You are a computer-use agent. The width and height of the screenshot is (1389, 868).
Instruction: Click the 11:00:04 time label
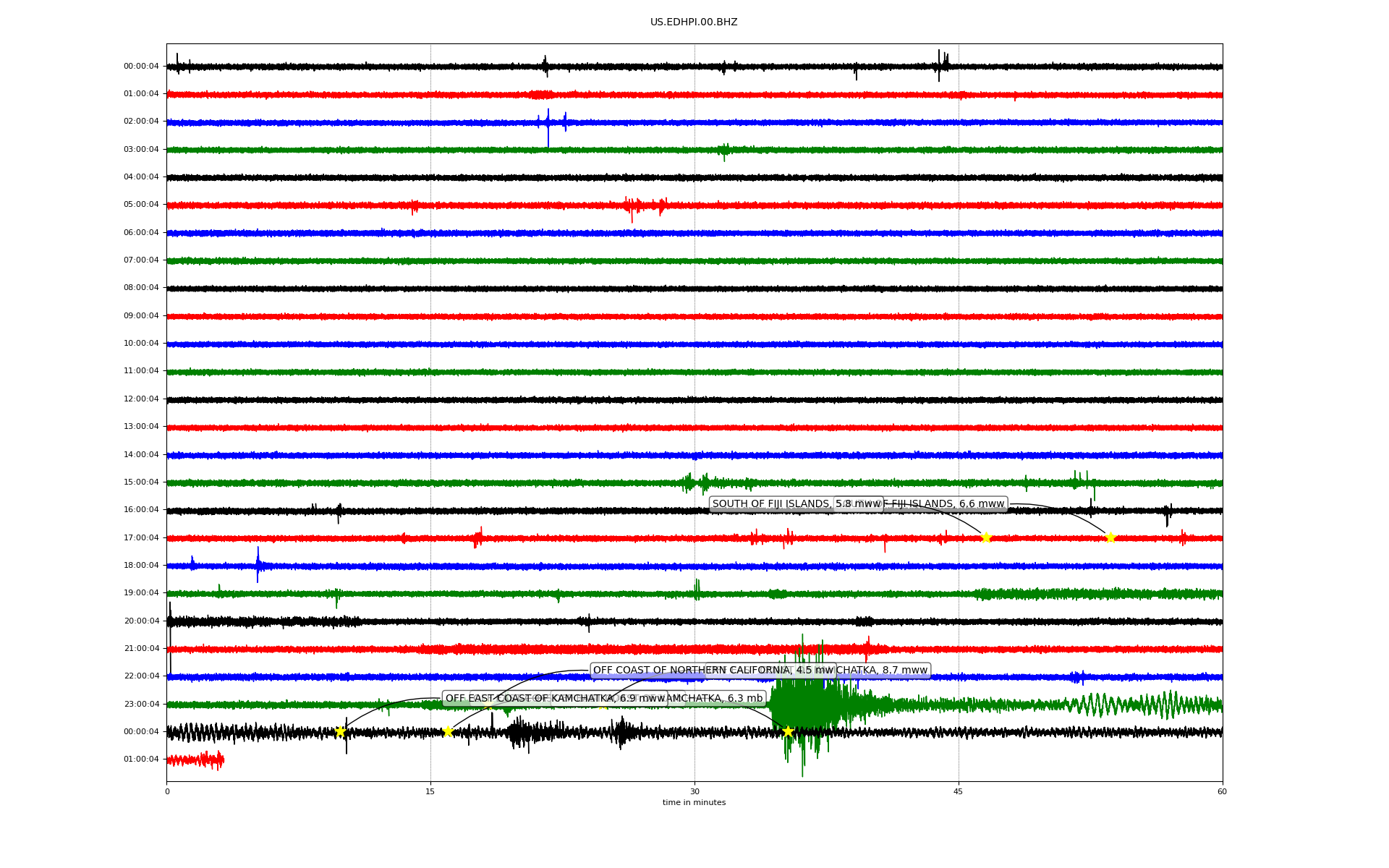pyautogui.click(x=141, y=371)
